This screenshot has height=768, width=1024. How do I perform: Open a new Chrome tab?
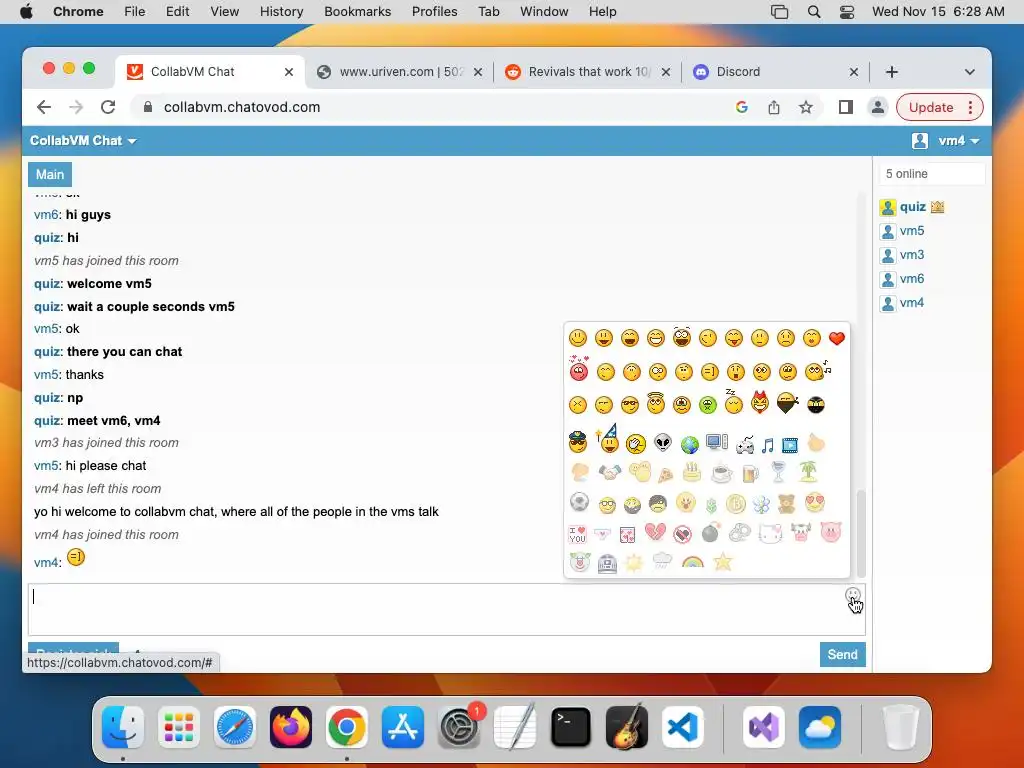[x=891, y=72]
